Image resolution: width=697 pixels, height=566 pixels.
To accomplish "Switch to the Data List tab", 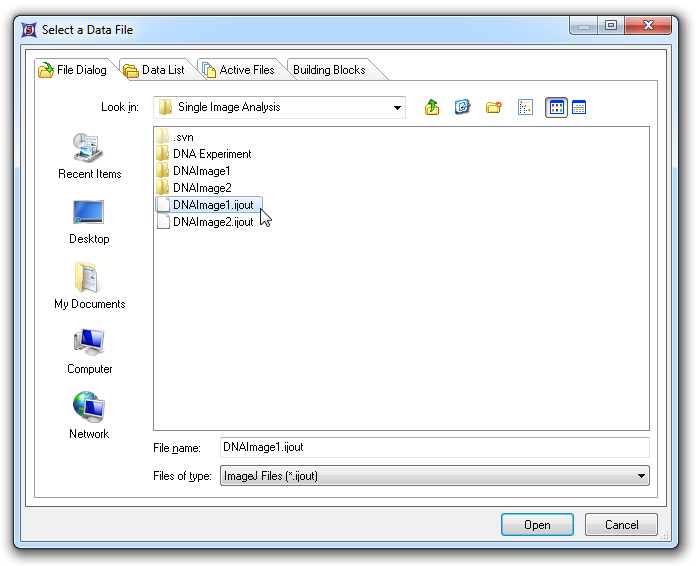I will (154, 70).
